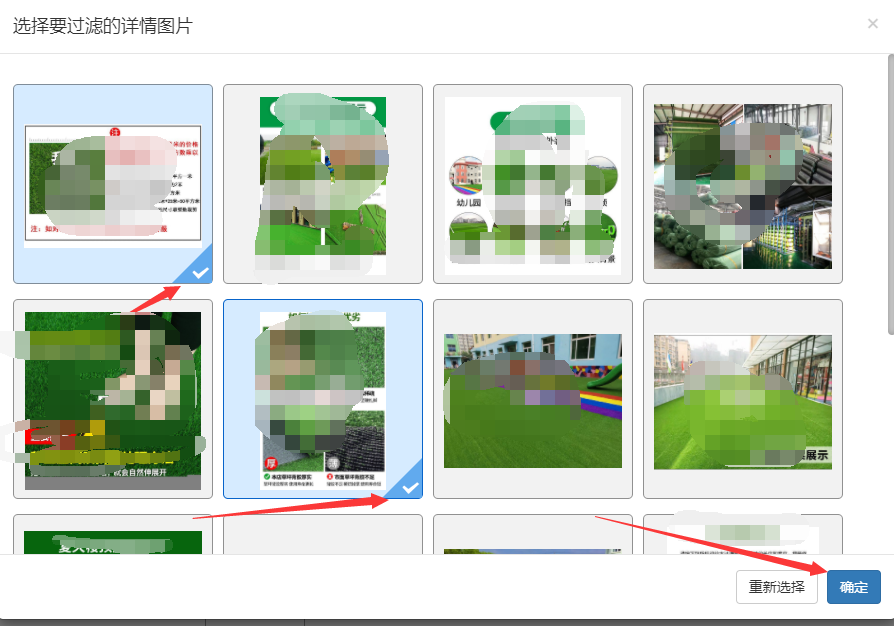Screen dimensions: 894x626
Task: Select the lawn image labeled 展示
Action: (x=742, y=399)
